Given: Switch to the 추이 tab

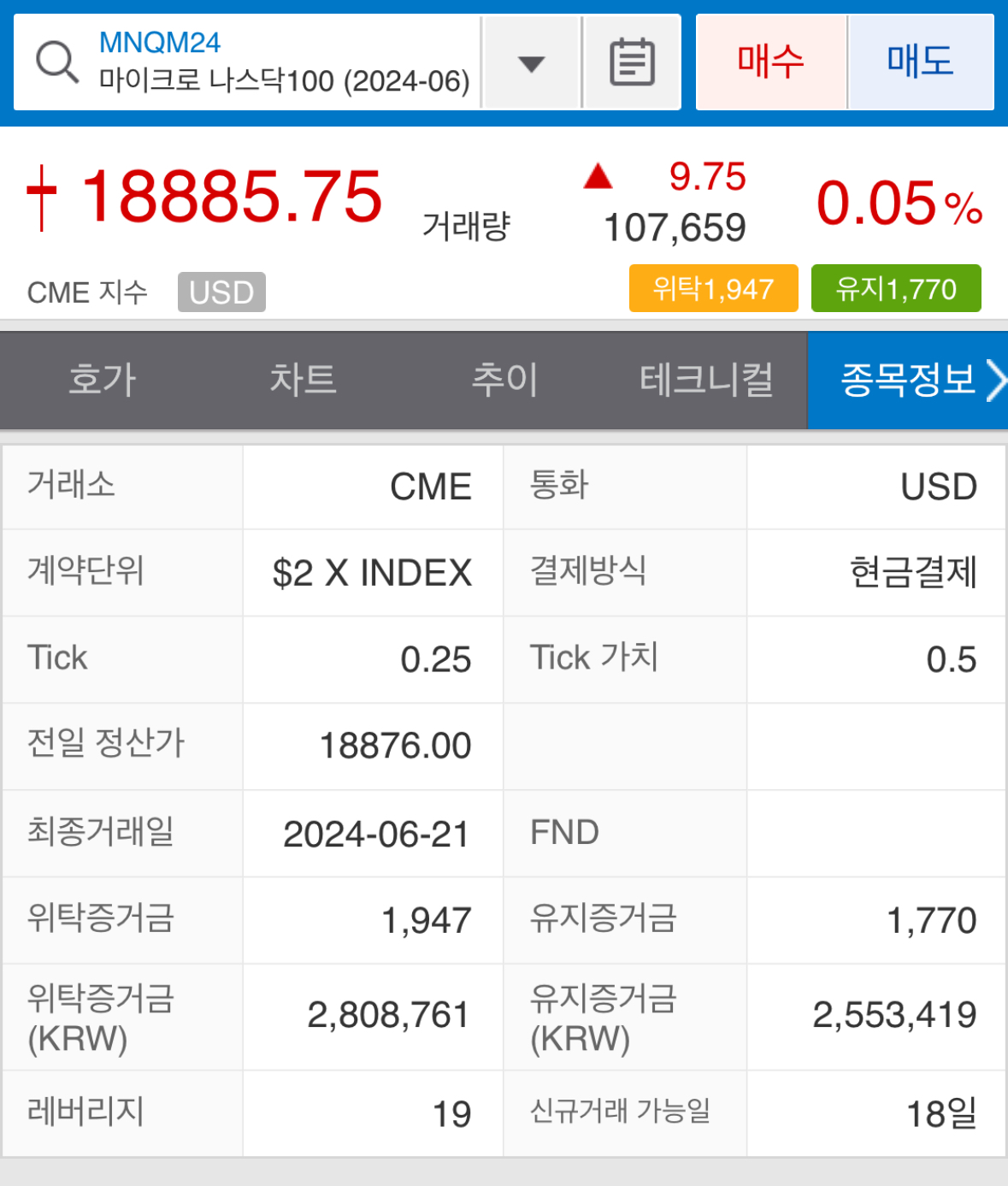Looking at the screenshot, I should [x=504, y=380].
